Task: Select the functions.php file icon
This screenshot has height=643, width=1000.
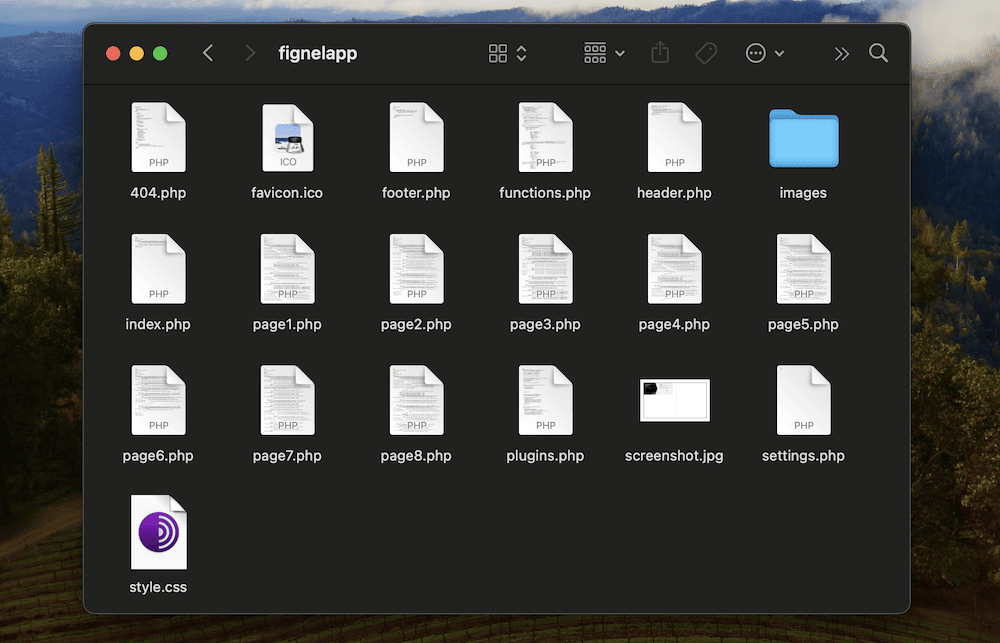Action: (545, 137)
